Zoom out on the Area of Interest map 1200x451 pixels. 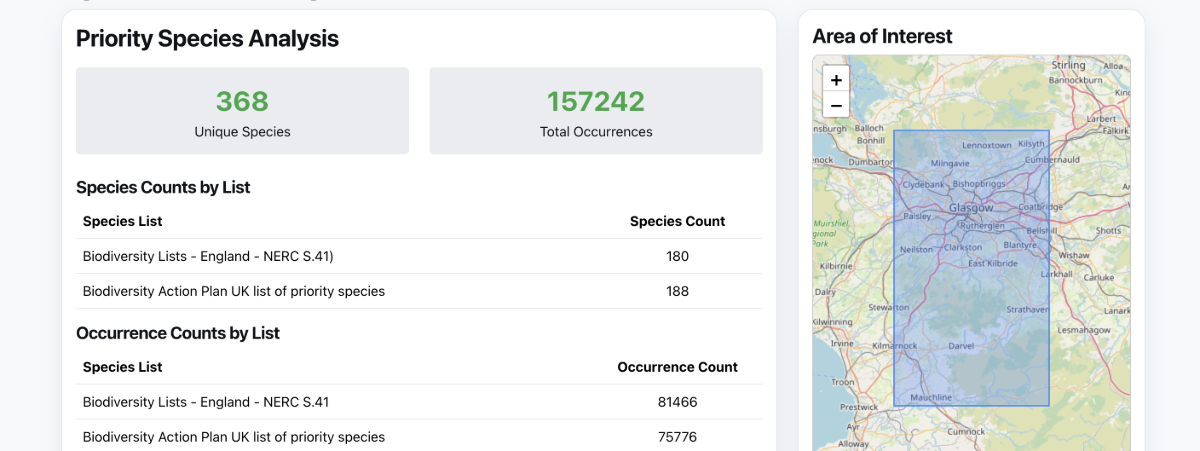836,105
